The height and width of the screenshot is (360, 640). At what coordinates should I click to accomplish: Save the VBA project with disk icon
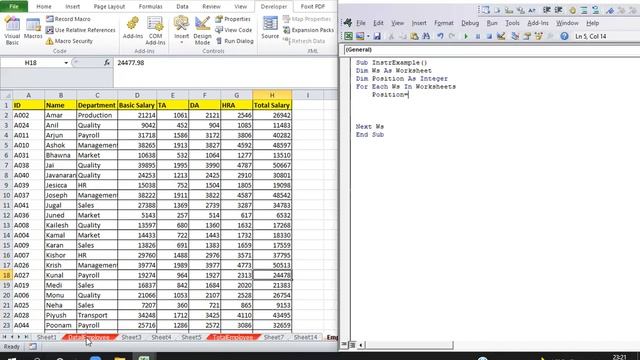[377, 36]
